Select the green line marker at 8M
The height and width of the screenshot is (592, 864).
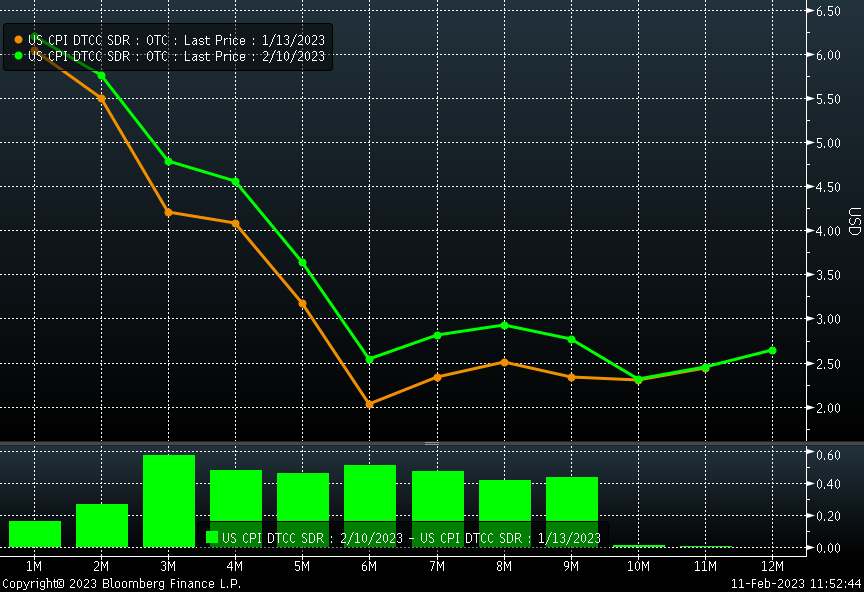(504, 325)
